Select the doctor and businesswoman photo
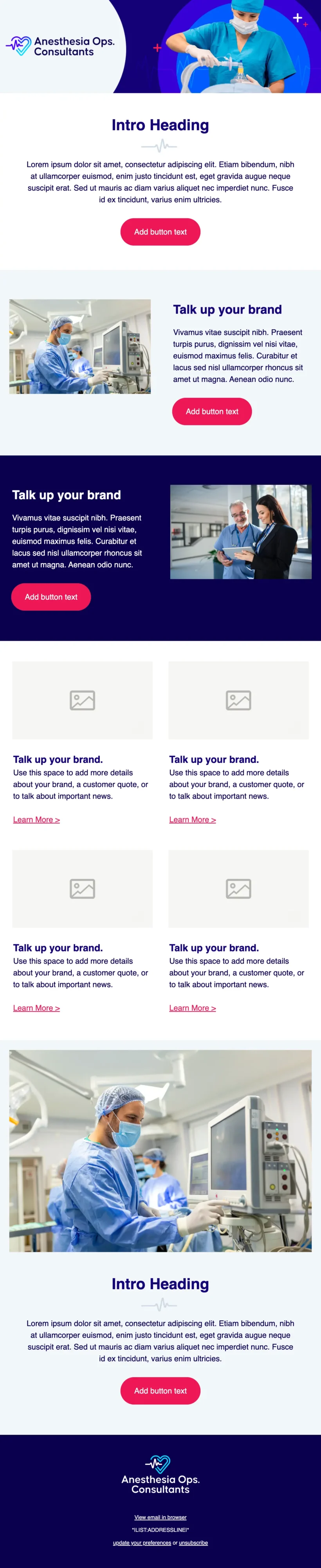Viewport: 321px width, 1568px height. 241,532
